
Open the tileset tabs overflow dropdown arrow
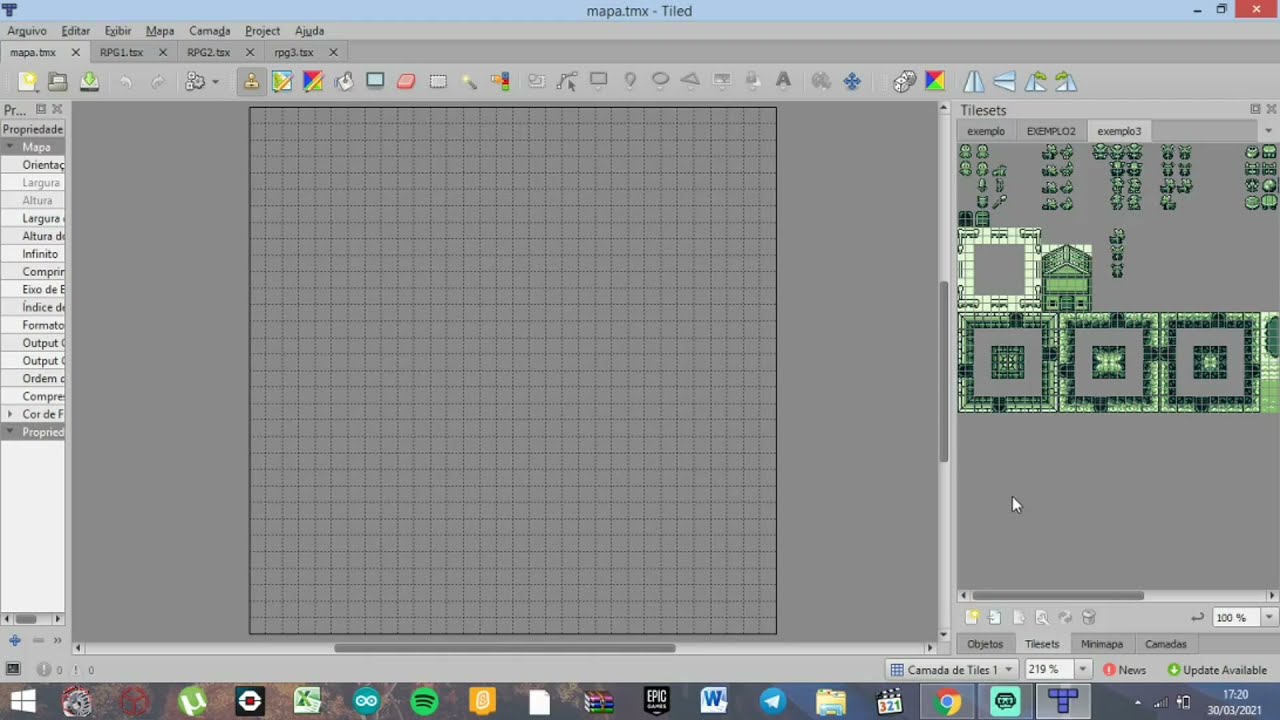1268,131
